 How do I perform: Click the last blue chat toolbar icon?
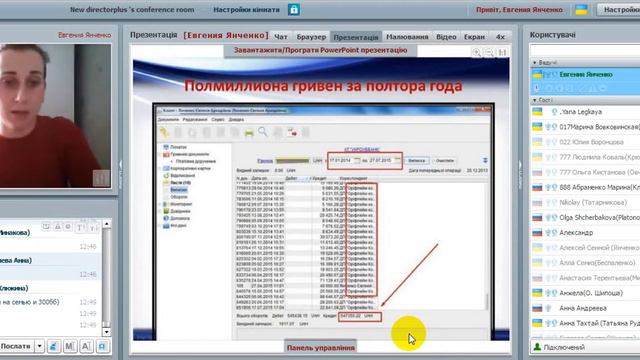click(102, 347)
